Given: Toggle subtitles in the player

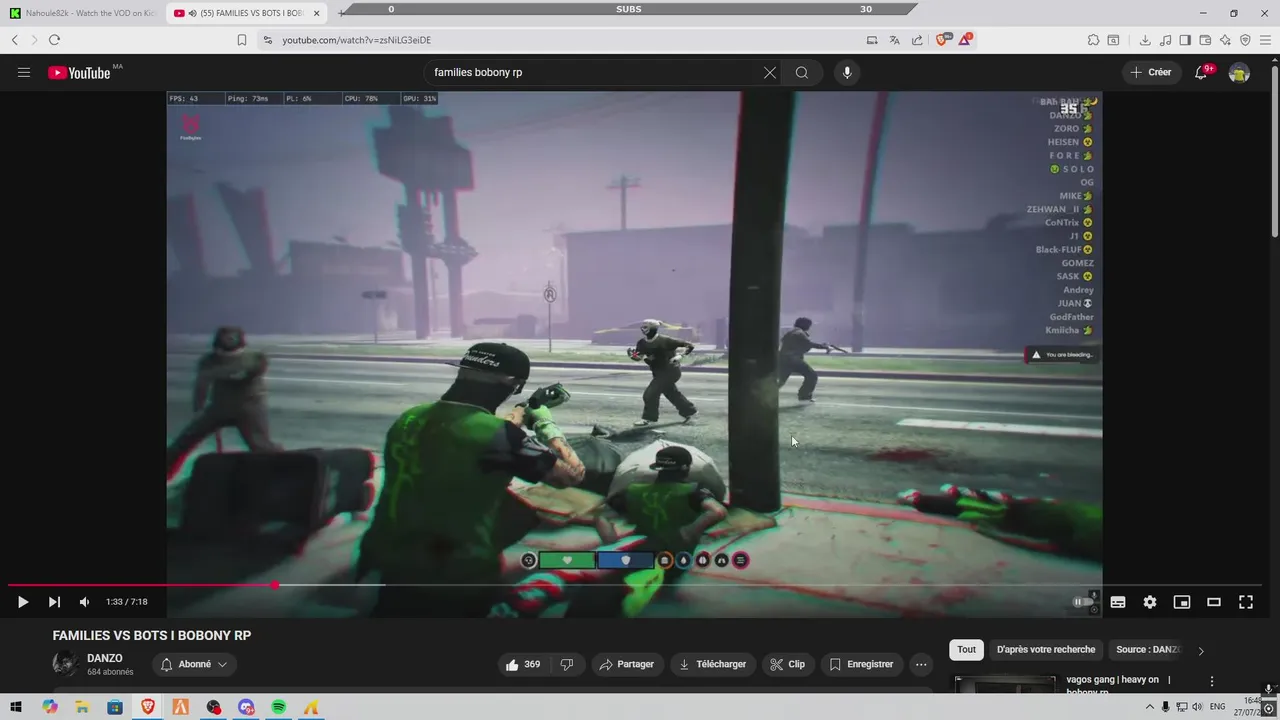Looking at the screenshot, I should [1118, 602].
